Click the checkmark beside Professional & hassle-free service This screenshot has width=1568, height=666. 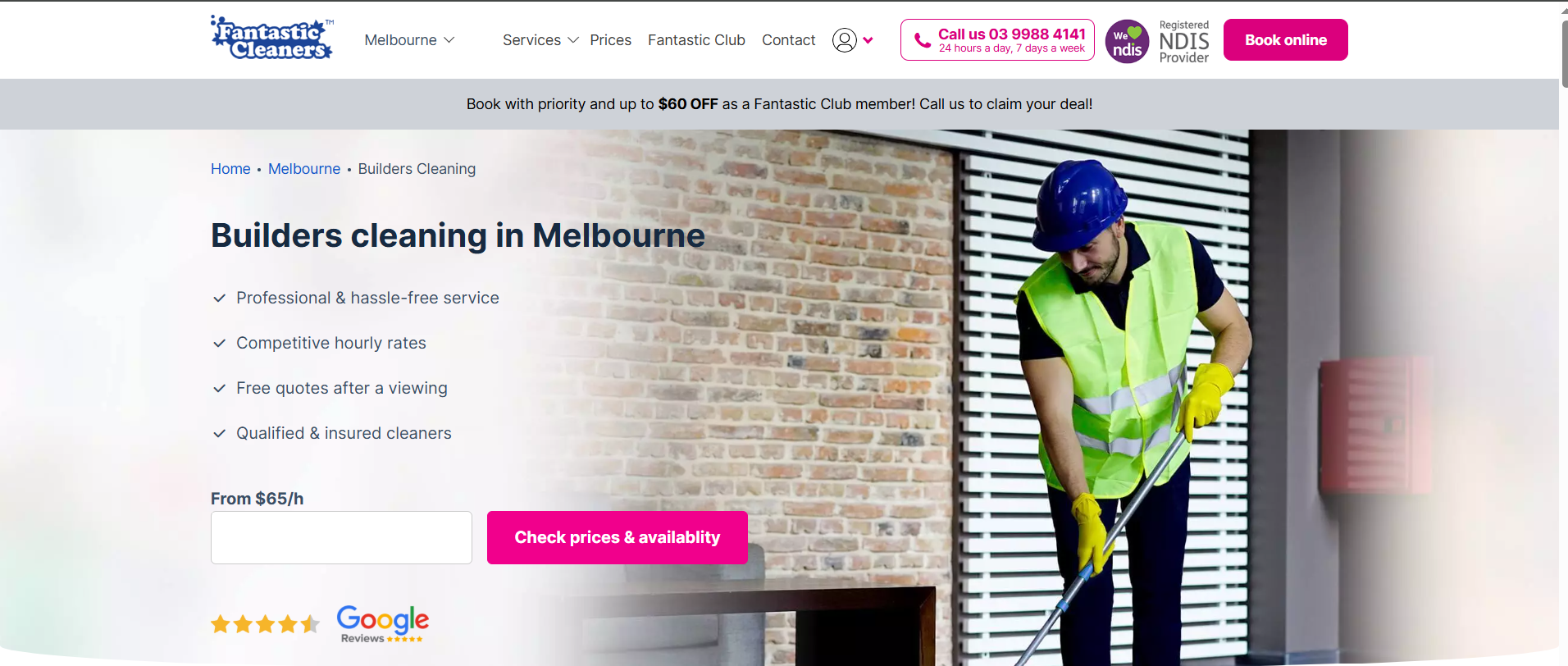(x=219, y=299)
